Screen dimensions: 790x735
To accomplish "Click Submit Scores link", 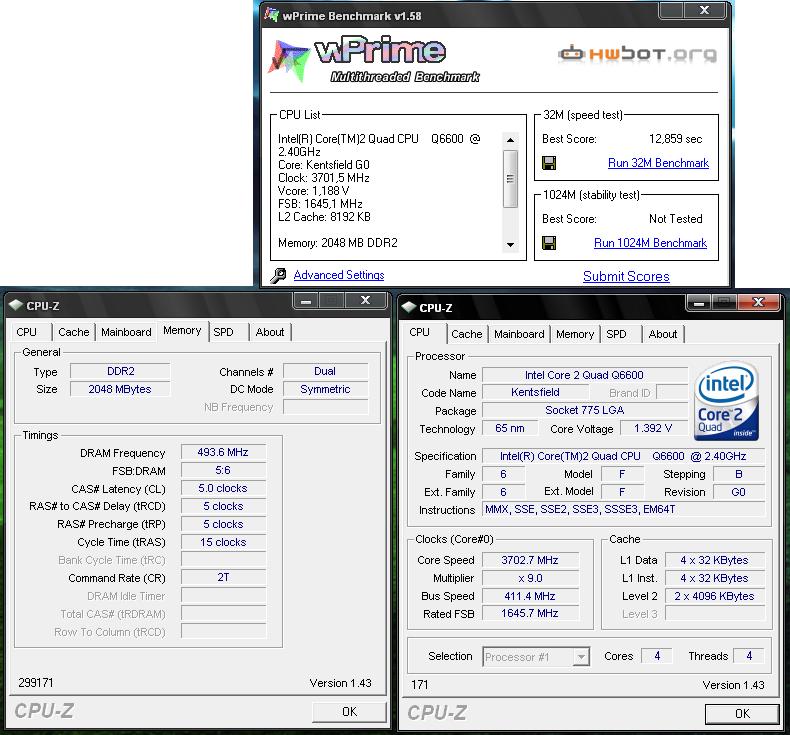I will pyautogui.click(x=626, y=276).
